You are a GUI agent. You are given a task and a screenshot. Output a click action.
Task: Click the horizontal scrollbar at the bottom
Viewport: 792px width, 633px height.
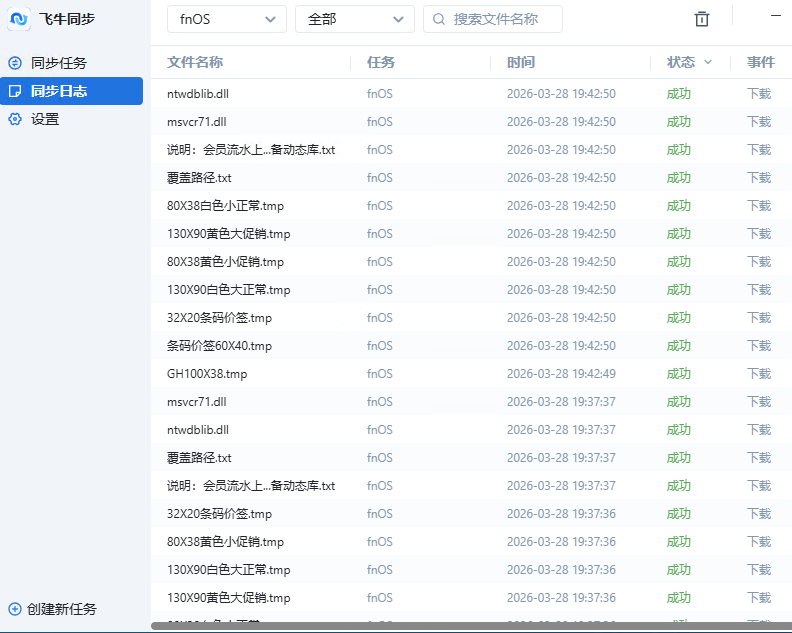point(471,626)
